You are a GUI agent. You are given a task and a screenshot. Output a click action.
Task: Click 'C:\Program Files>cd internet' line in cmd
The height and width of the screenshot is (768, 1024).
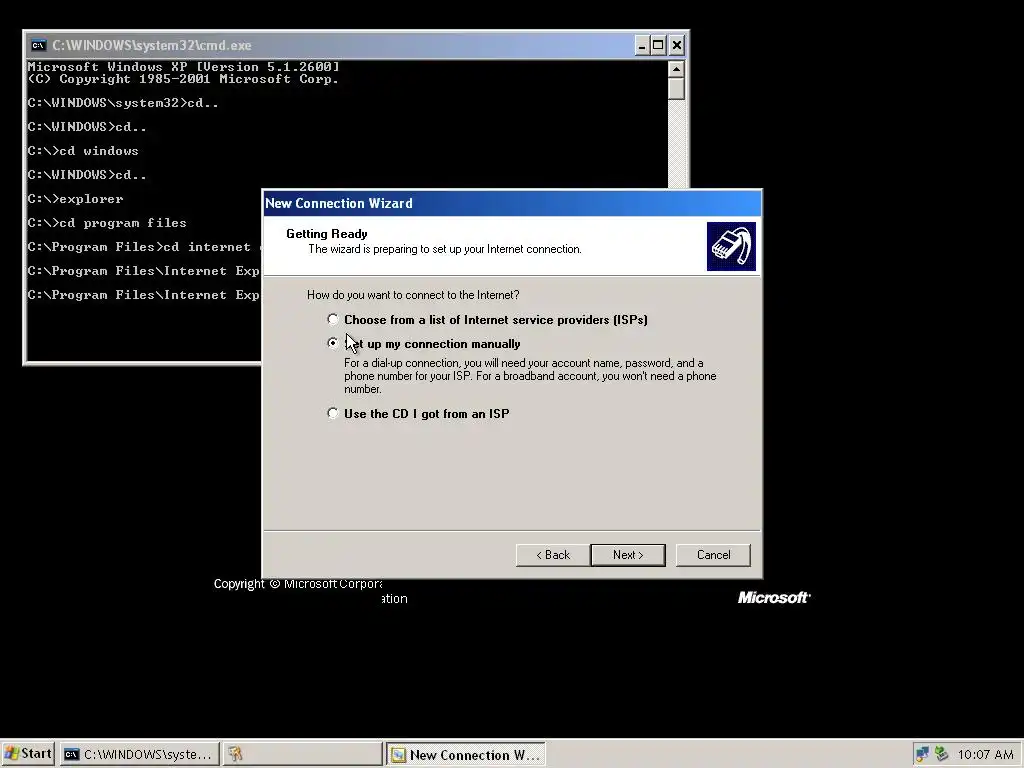[x=144, y=247]
